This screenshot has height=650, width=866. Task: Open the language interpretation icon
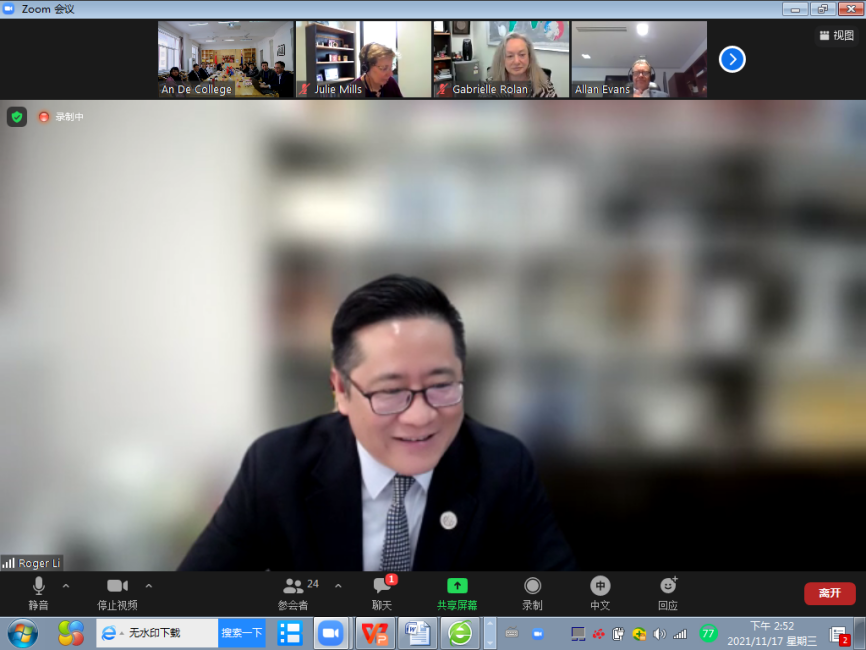click(x=600, y=592)
